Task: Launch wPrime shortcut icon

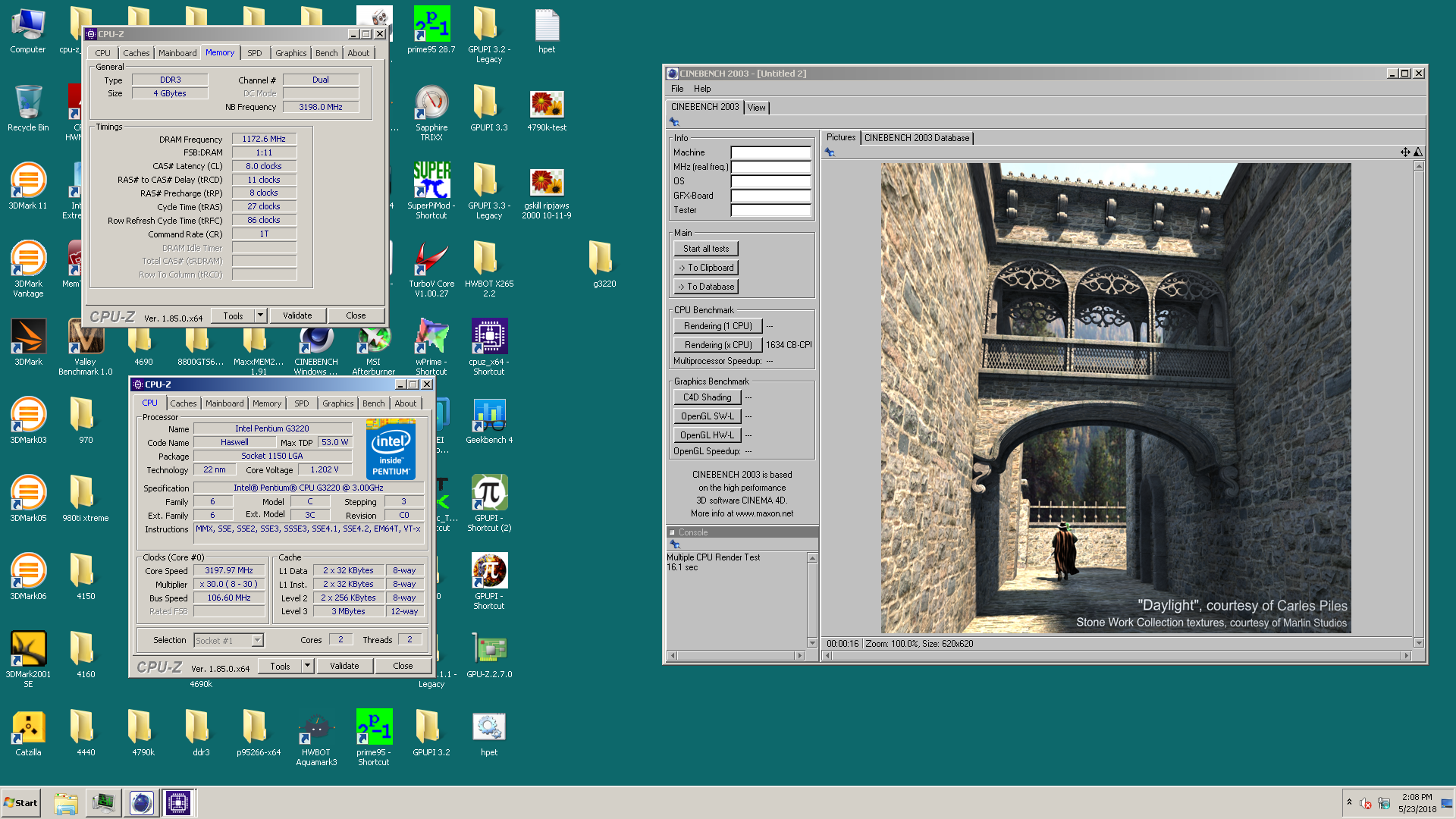Action: [431, 347]
